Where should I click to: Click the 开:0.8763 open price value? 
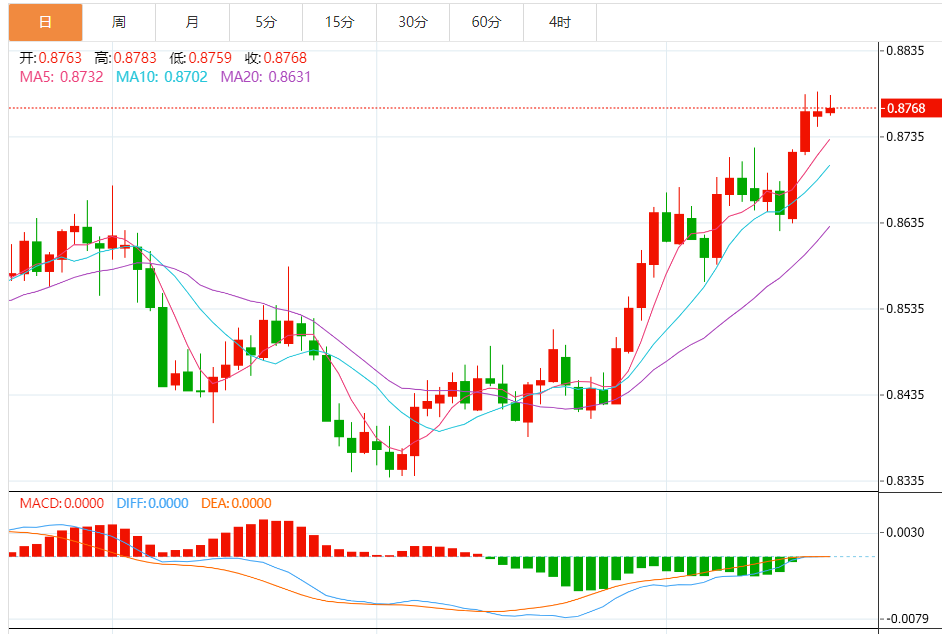point(50,58)
